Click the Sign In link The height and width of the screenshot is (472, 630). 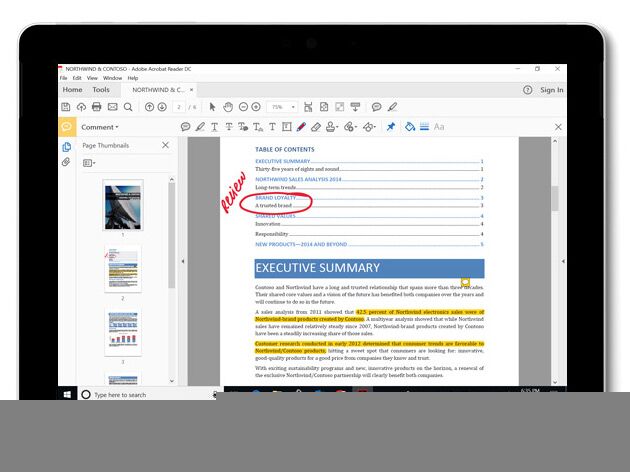coord(551,90)
